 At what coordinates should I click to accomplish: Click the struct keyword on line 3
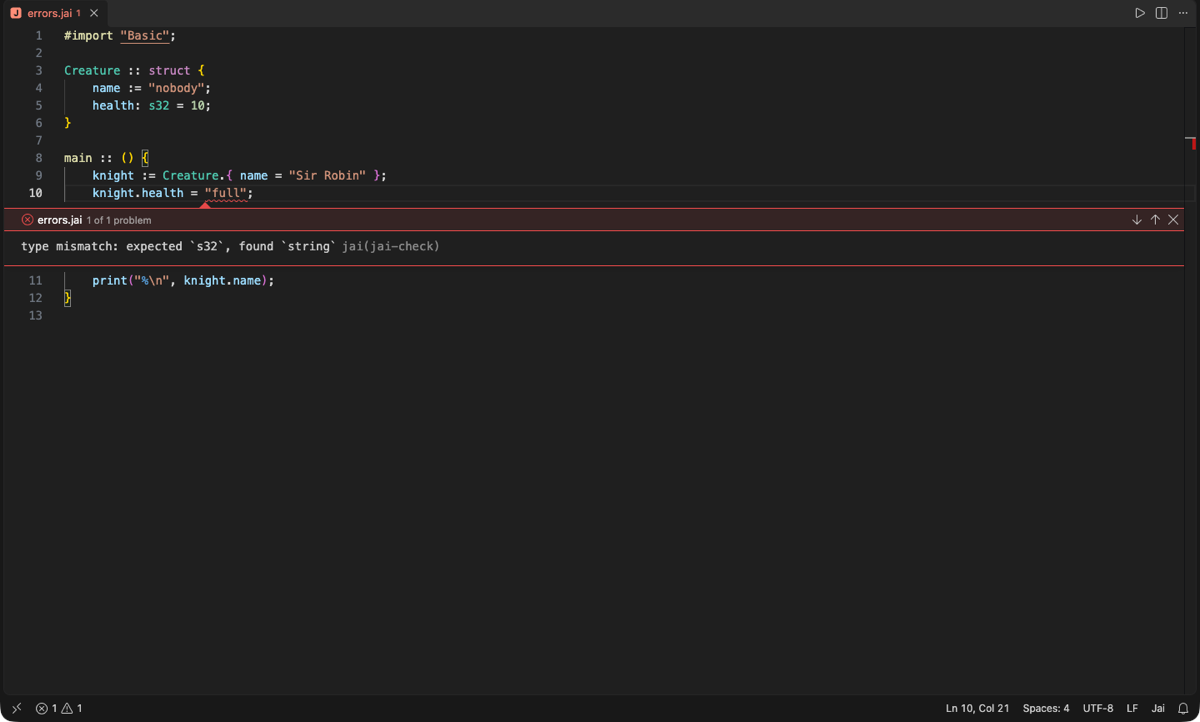pyautogui.click(x=169, y=71)
